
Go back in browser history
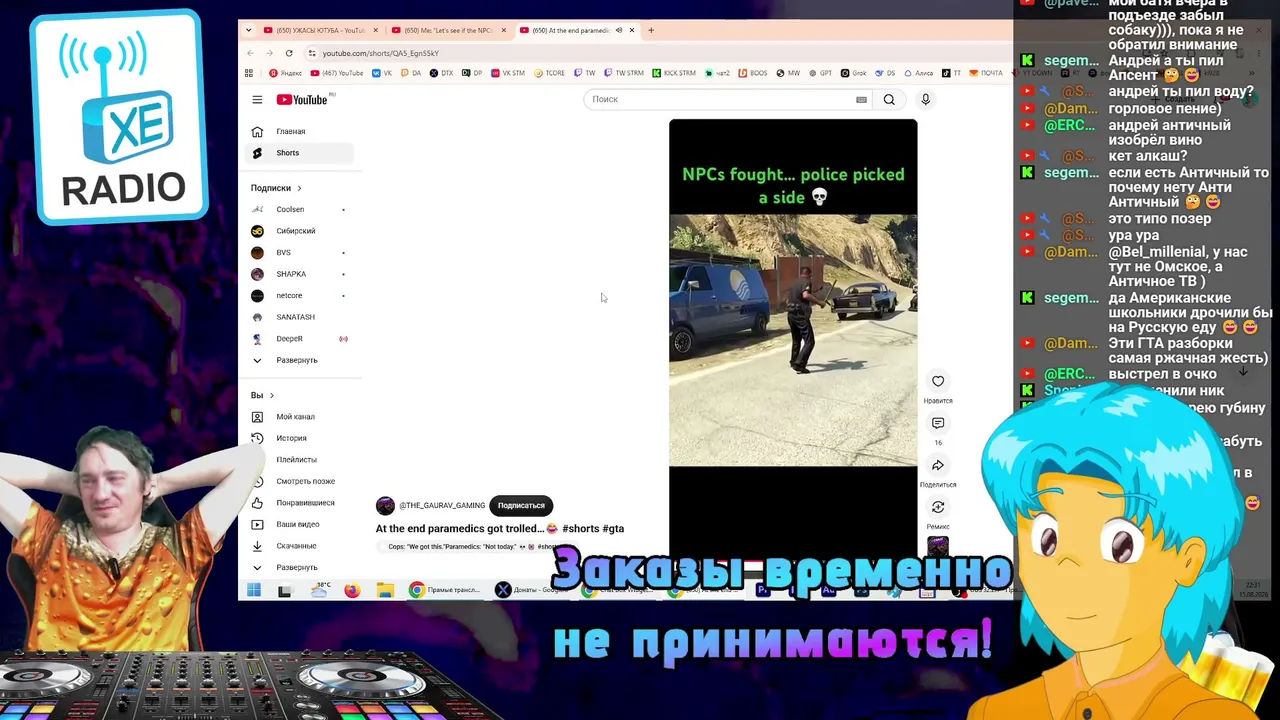click(250, 53)
